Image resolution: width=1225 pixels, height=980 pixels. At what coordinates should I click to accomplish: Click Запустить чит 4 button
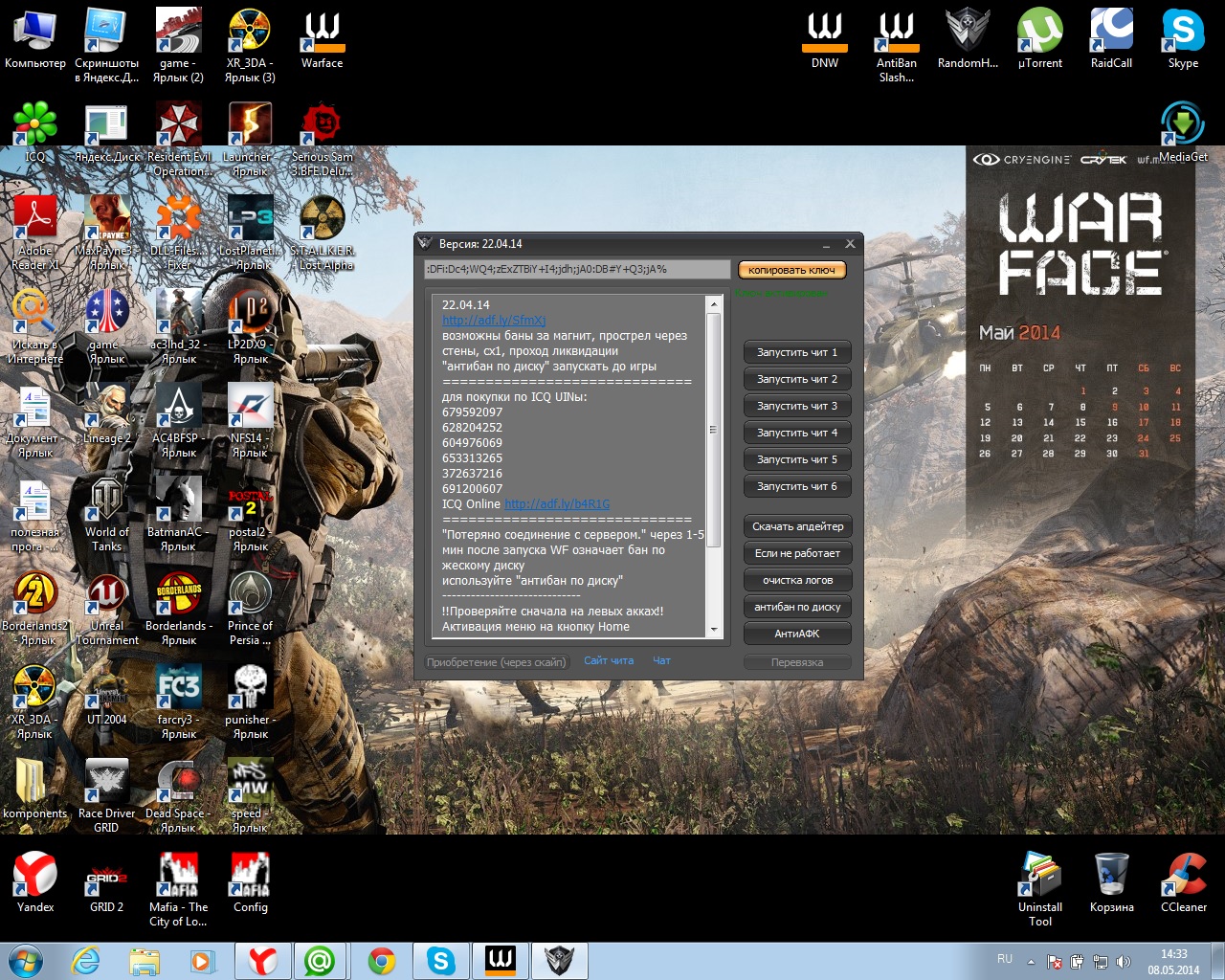point(797,433)
